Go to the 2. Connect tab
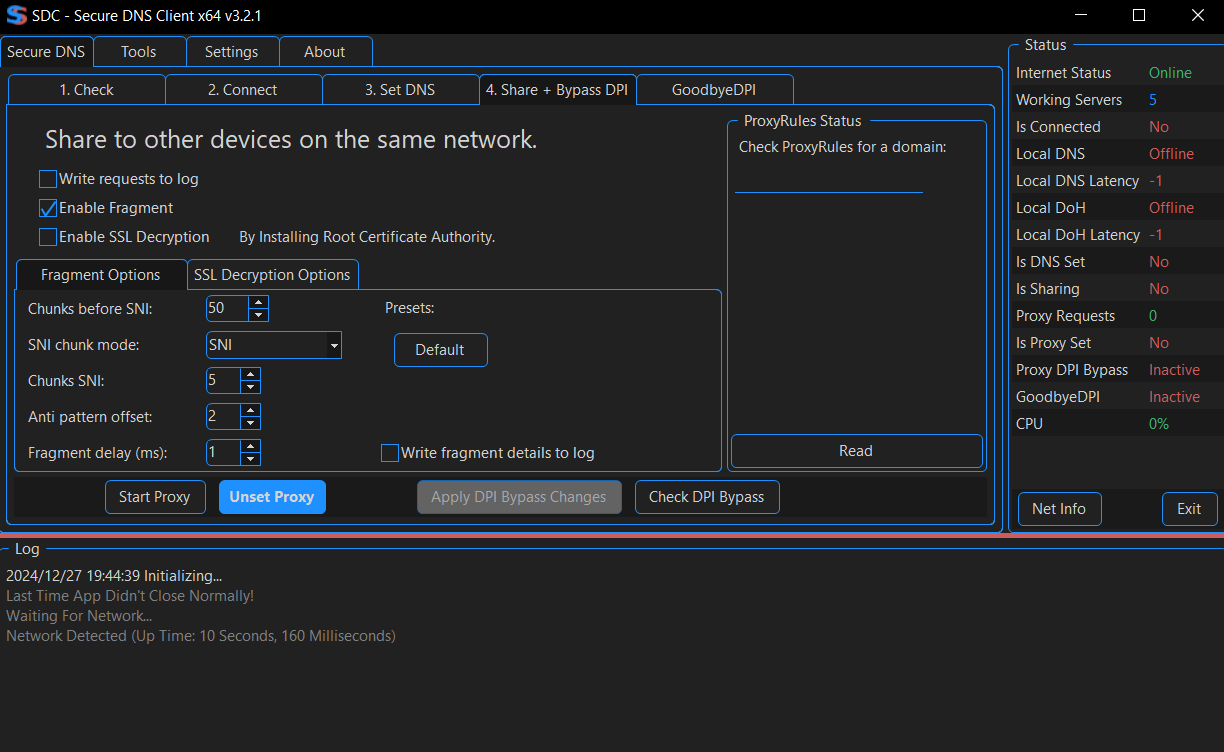This screenshot has width=1224, height=752. (242, 90)
